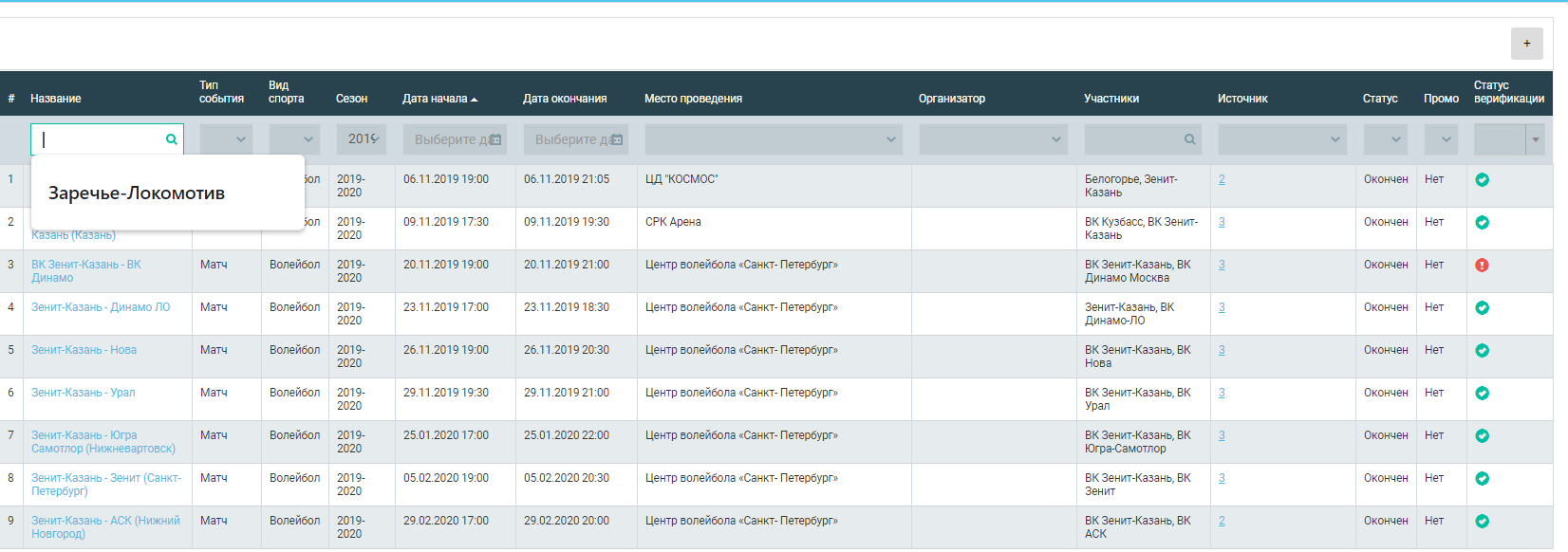
Task: Sort by the Организатор column header
Action: 952,99
